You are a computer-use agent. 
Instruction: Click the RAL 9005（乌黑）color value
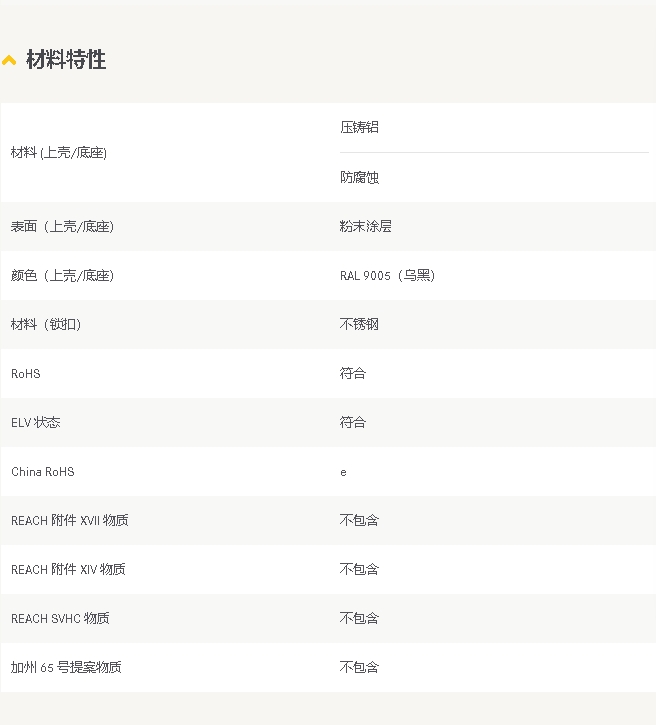tap(387, 275)
